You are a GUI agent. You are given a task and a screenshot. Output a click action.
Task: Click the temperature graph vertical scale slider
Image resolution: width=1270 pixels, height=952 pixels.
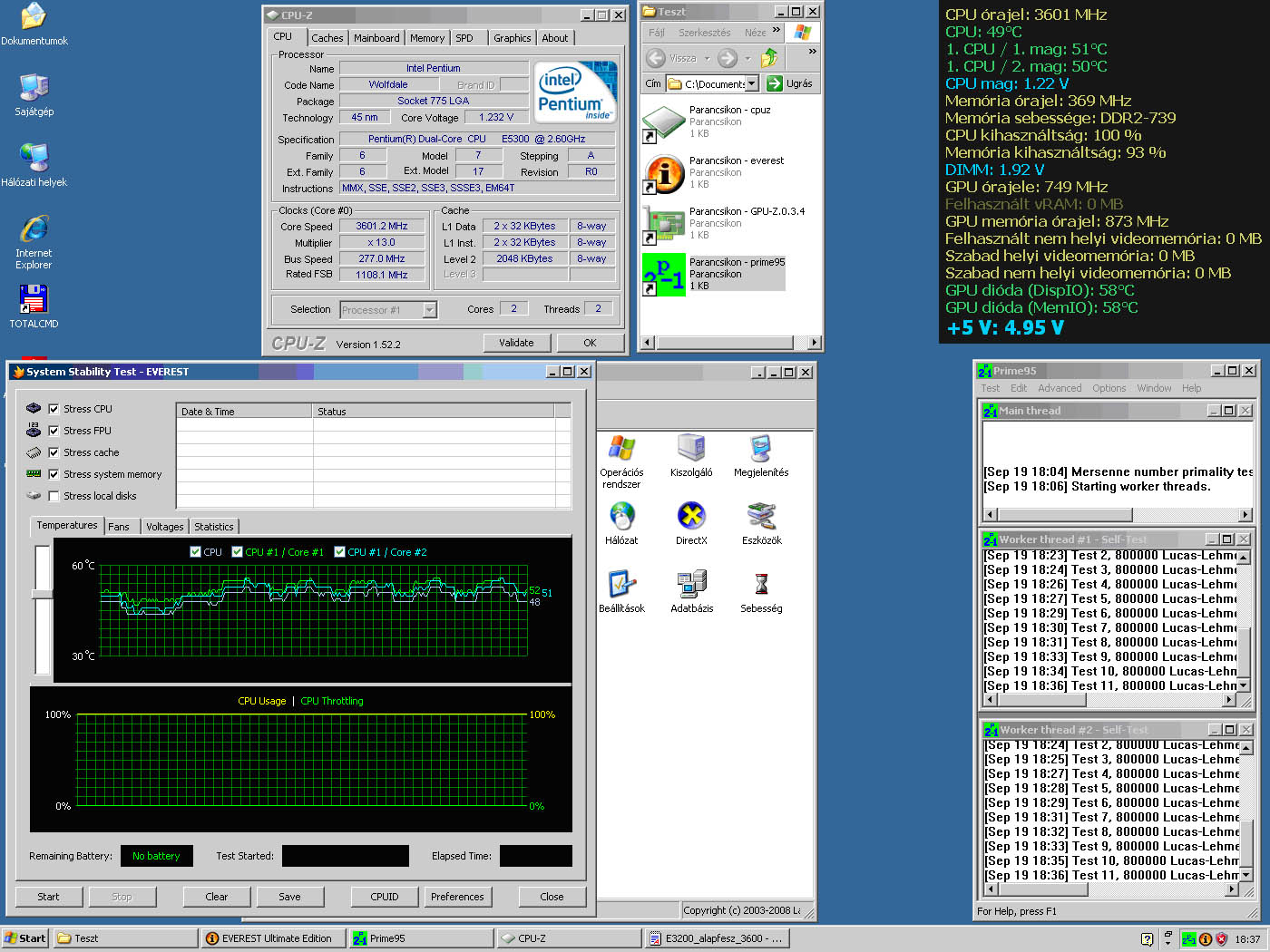click(x=42, y=594)
